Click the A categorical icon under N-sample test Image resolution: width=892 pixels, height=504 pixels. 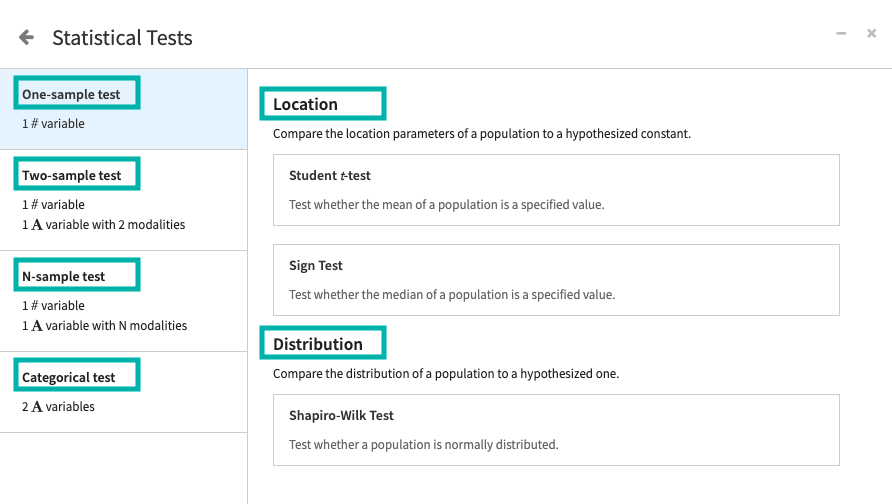coord(37,326)
